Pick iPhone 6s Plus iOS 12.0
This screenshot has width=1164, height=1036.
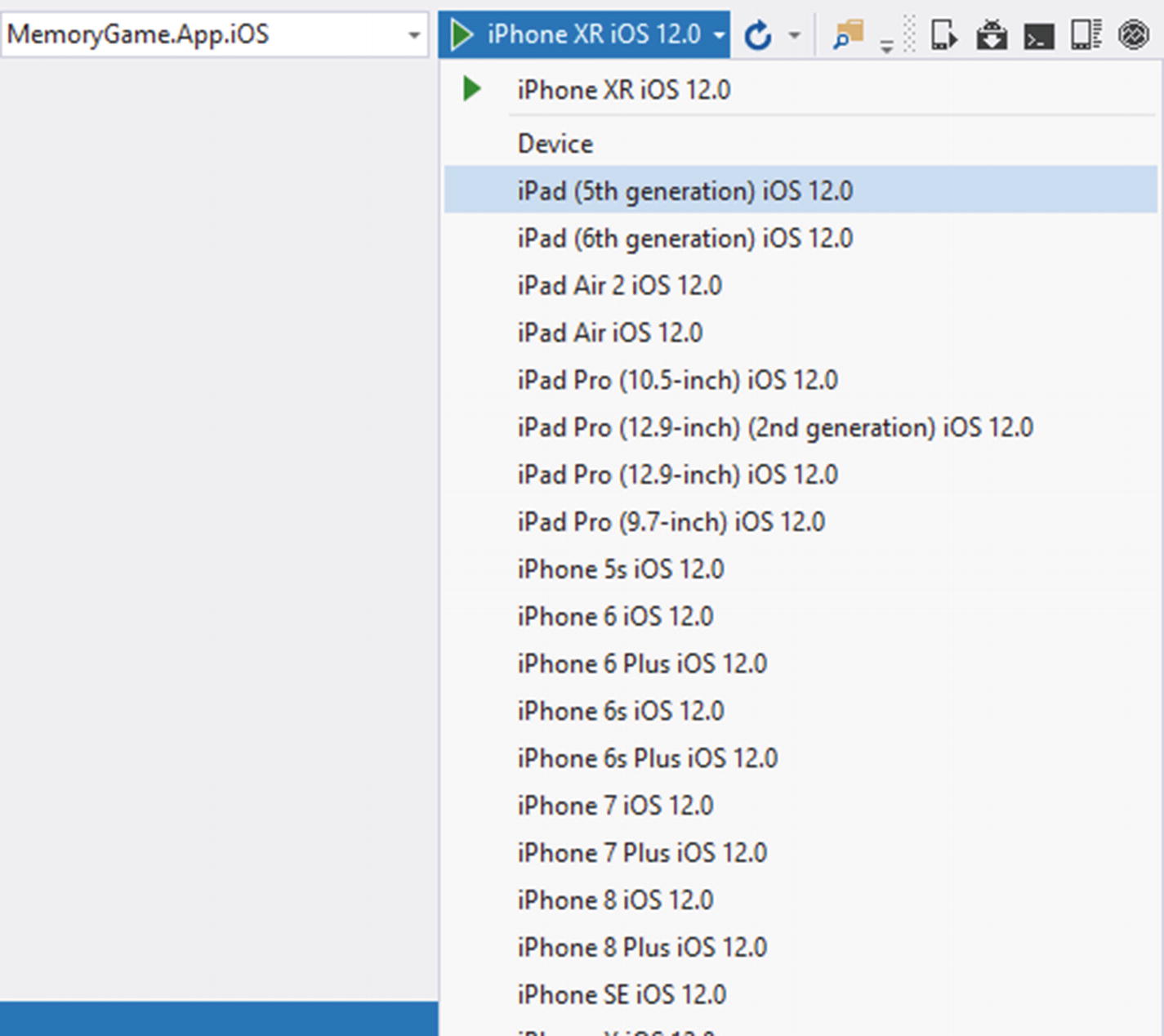[801, 758]
